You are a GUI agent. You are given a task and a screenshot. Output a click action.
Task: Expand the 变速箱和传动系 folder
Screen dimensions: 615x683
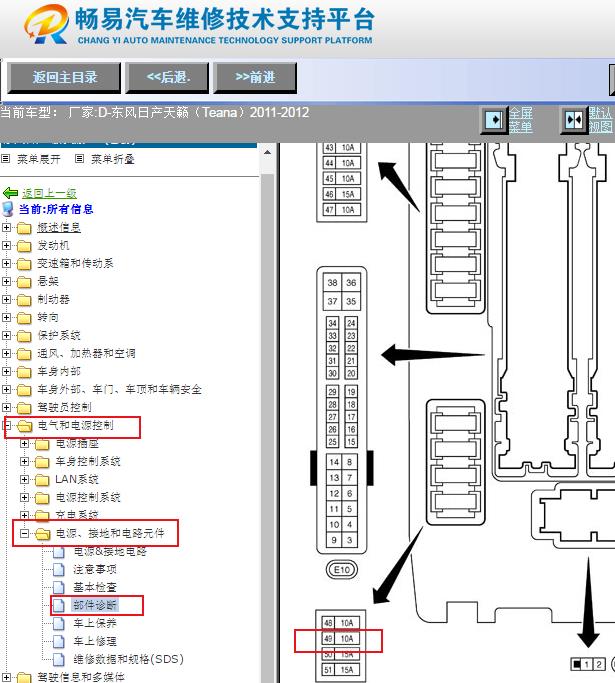coord(7,263)
